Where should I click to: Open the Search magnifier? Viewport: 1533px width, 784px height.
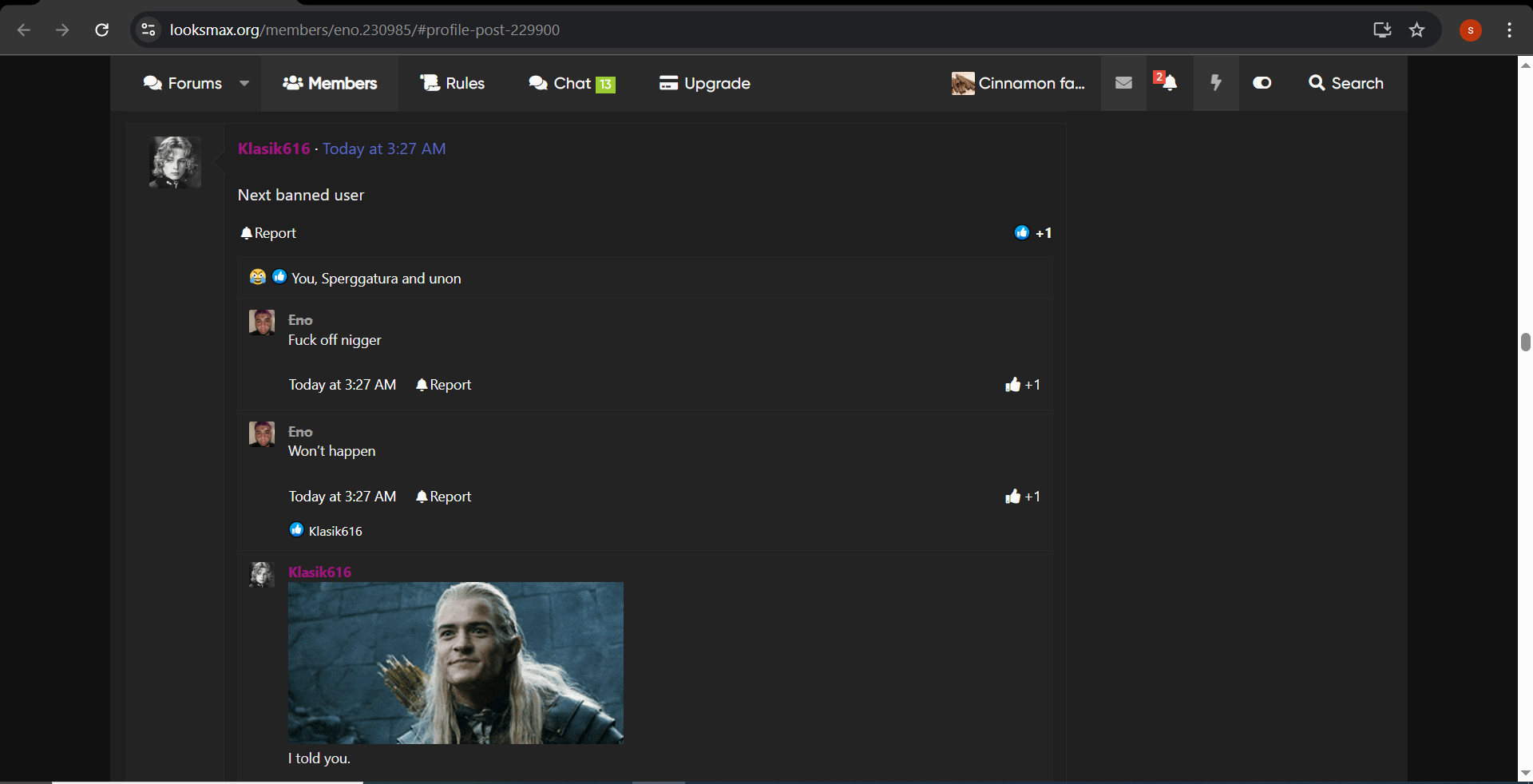(x=1345, y=83)
